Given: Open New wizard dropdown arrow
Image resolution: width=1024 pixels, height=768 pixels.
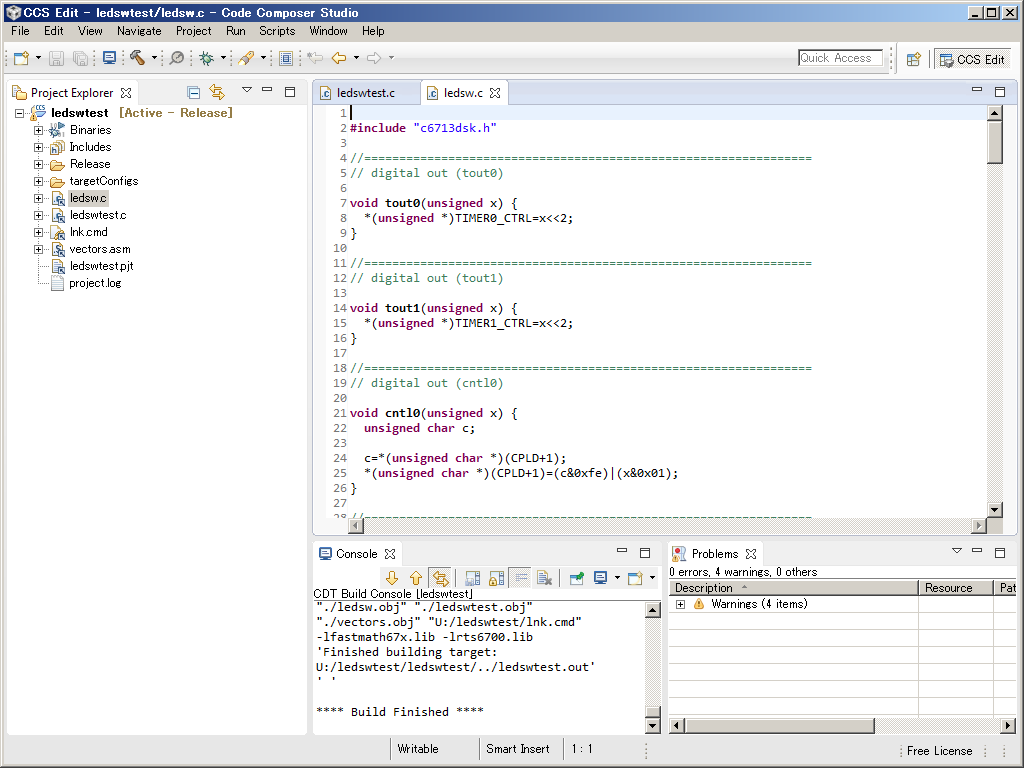Looking at the screenshot, I should tap(38, 58).
